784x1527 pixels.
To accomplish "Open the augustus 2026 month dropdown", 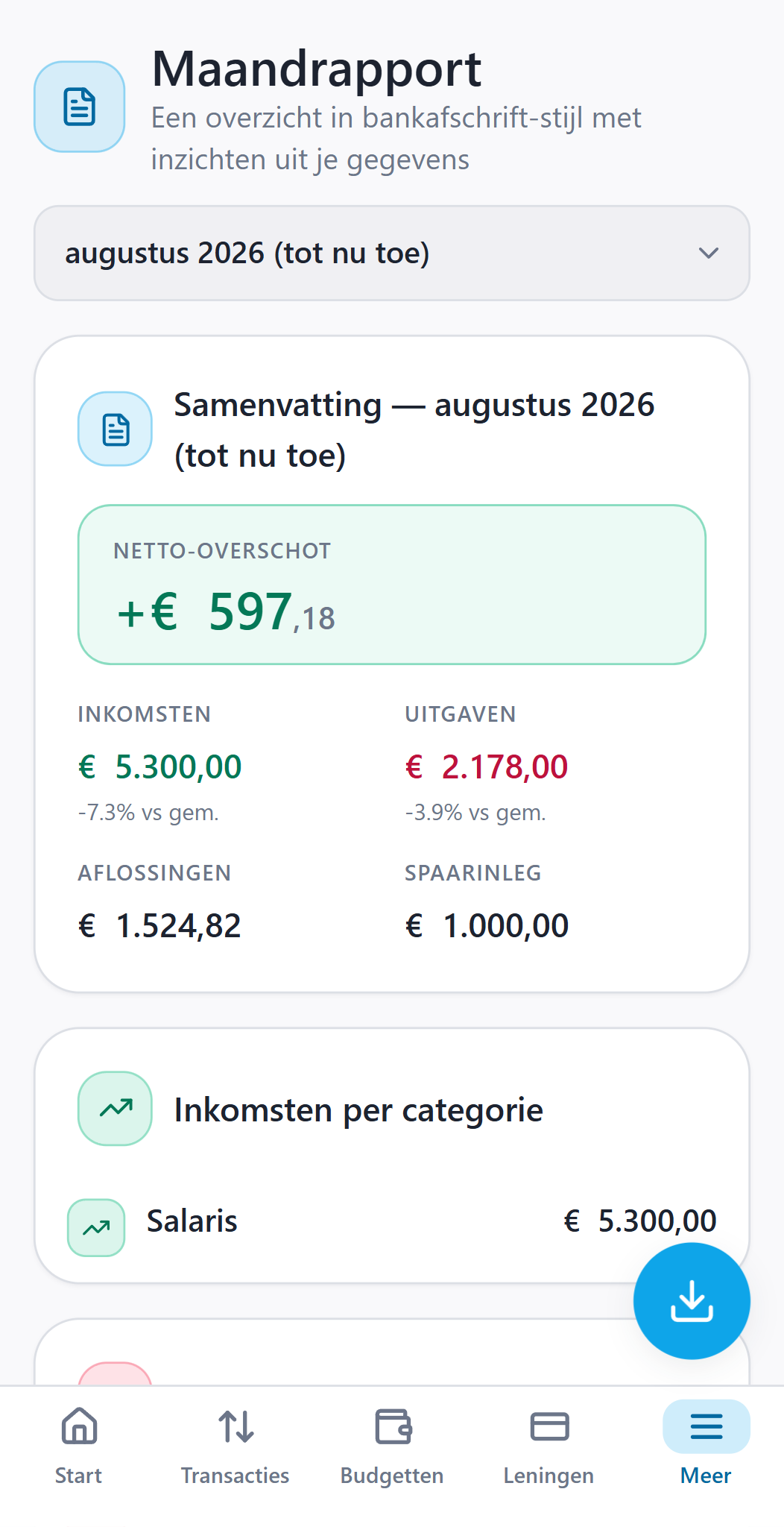I will 392,254.
